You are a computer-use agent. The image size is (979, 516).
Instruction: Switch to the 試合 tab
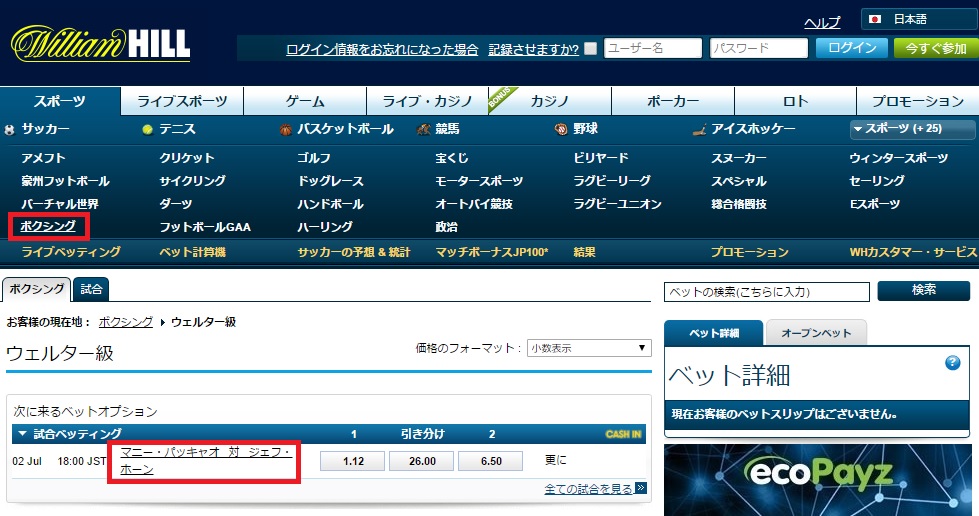click(91, 289)
